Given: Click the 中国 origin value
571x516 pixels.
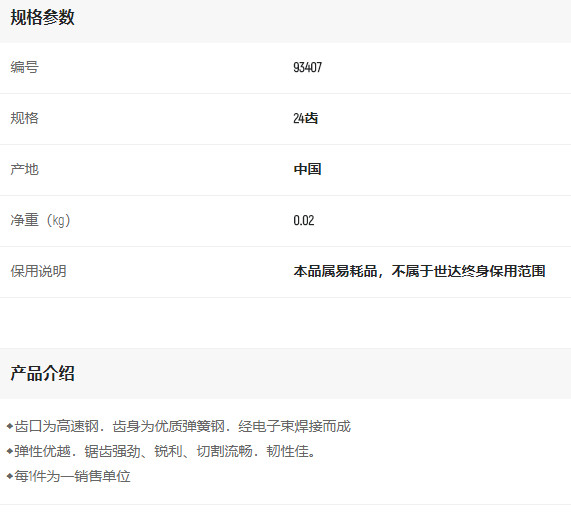Looking at the screenshot, I should click(307, 169).
